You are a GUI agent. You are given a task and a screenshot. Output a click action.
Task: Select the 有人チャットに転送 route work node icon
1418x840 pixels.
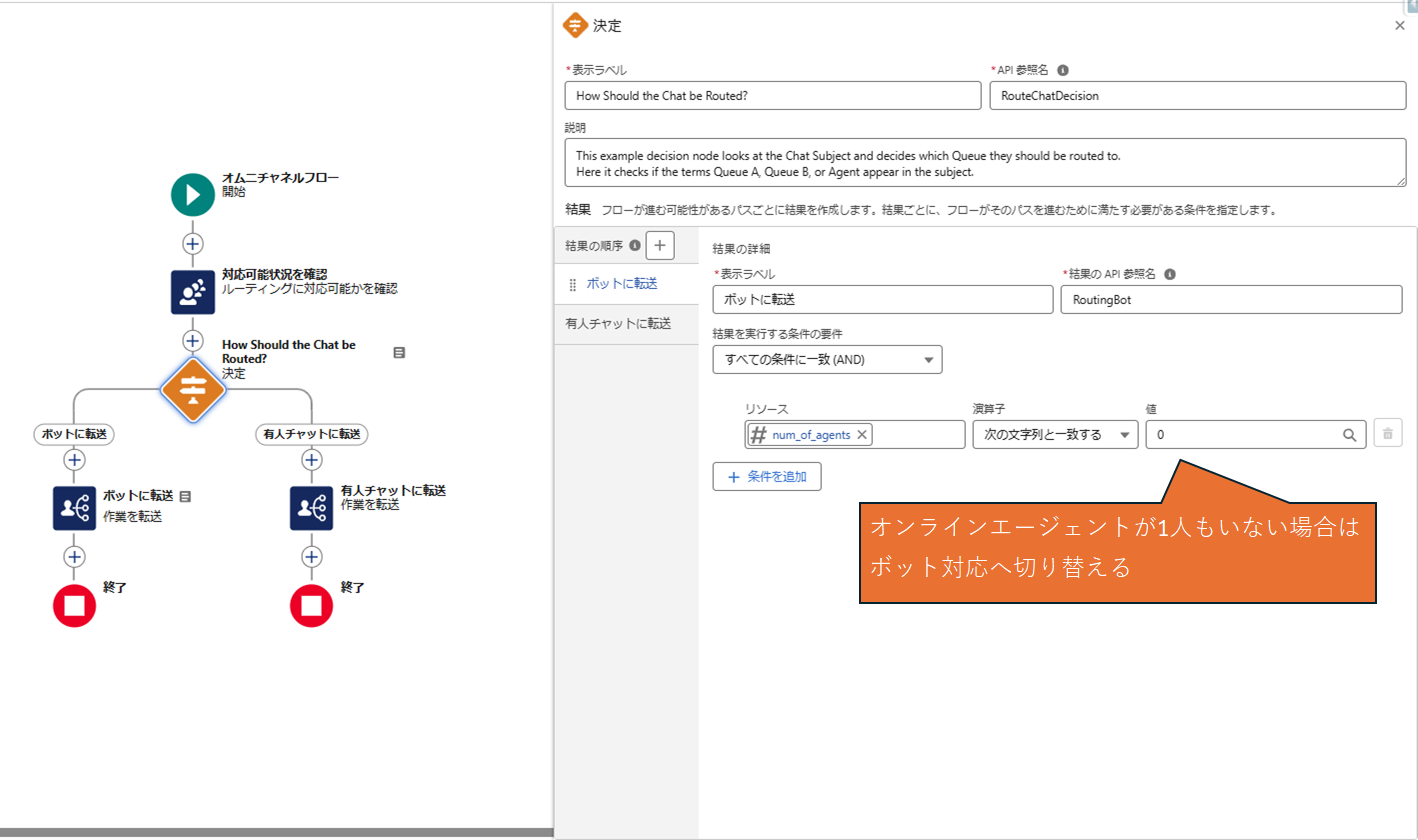pyautogui.click(x=312, y=508)
